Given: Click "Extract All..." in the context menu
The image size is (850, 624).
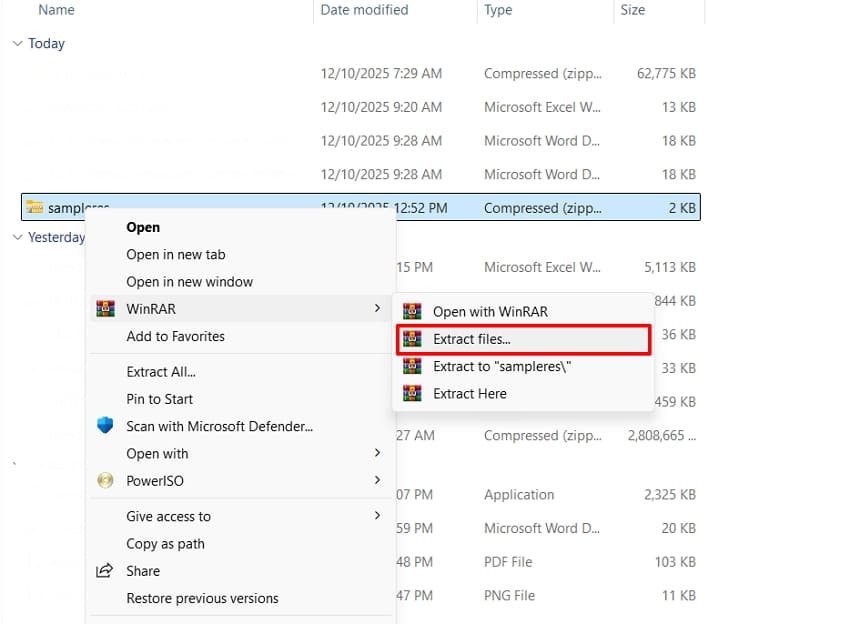Looking at the screenshot, I should pos(163,371).
